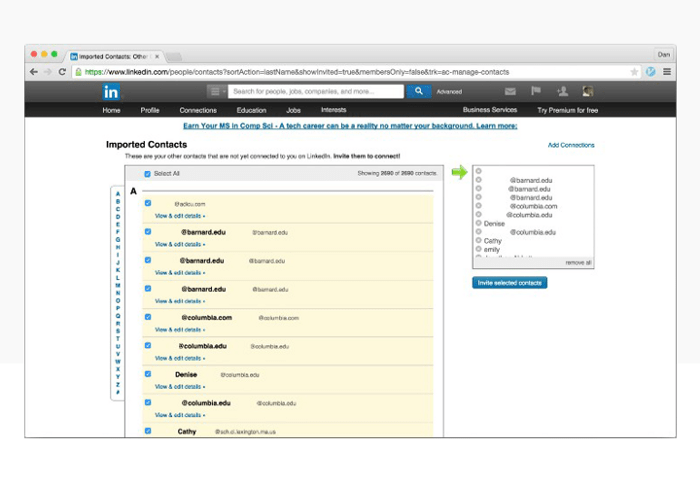The width and height of the screenshot is (700, 482).
Task: Jump to letter B in alphabet index
Action: tap(118, 202)
